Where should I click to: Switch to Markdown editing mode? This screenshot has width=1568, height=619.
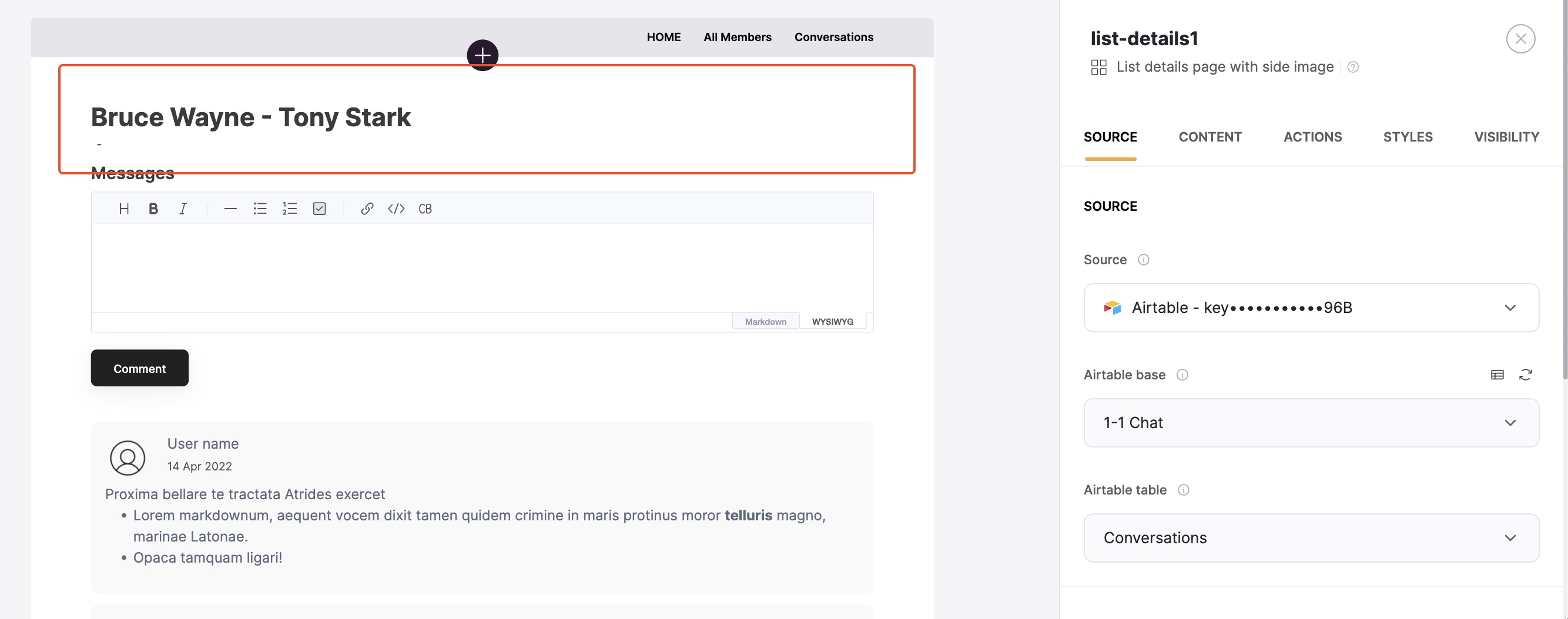coord(765,321)
